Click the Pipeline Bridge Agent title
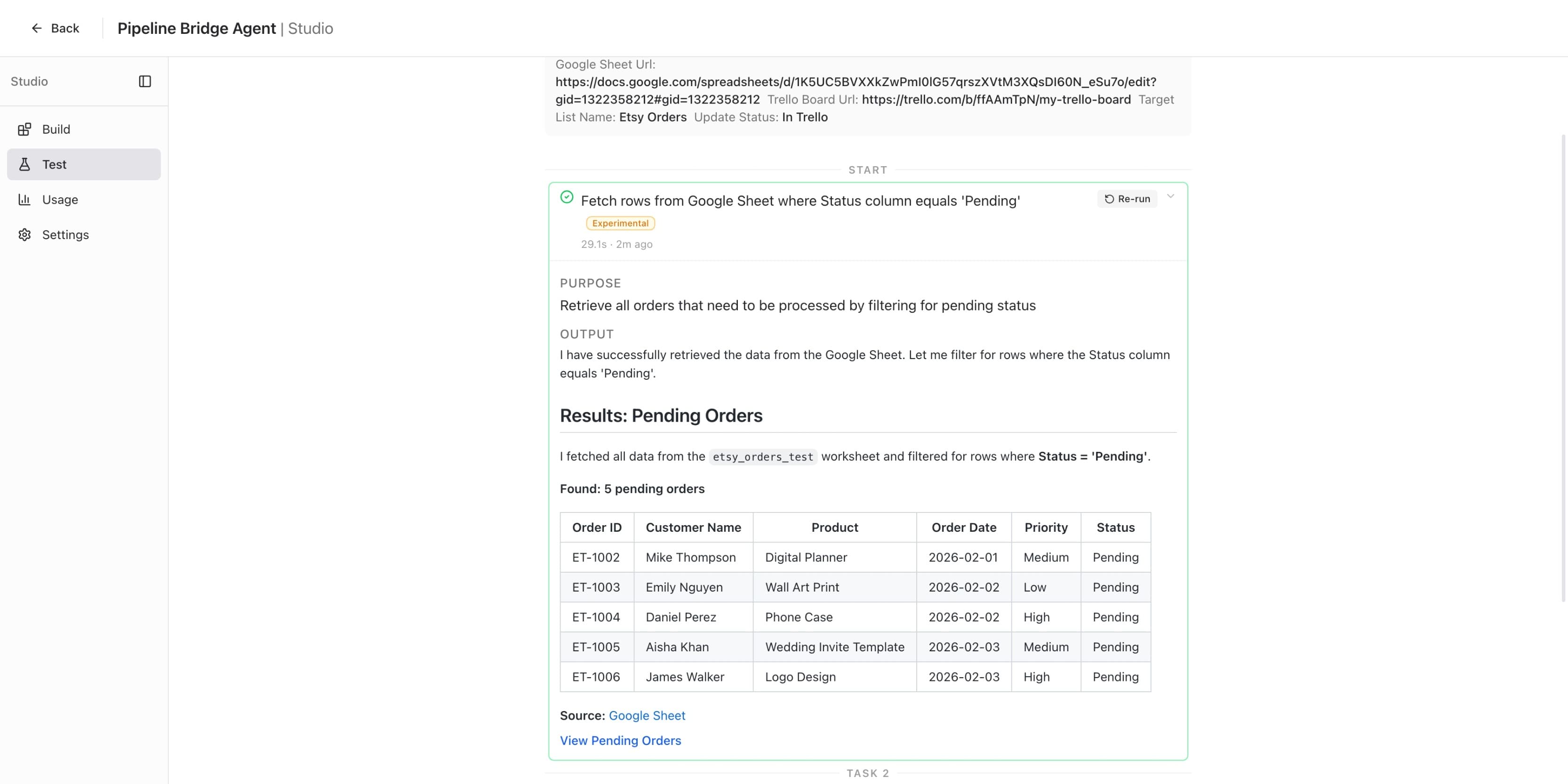1568x784 pixels. point(197,28)
